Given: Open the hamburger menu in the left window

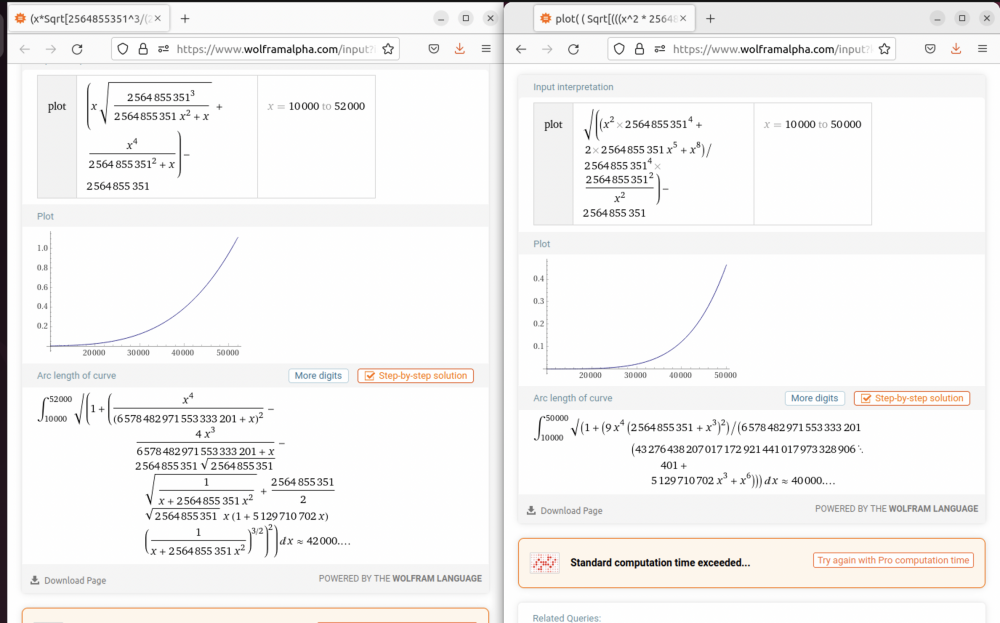Looking at the screenshot, I should 486,49.
